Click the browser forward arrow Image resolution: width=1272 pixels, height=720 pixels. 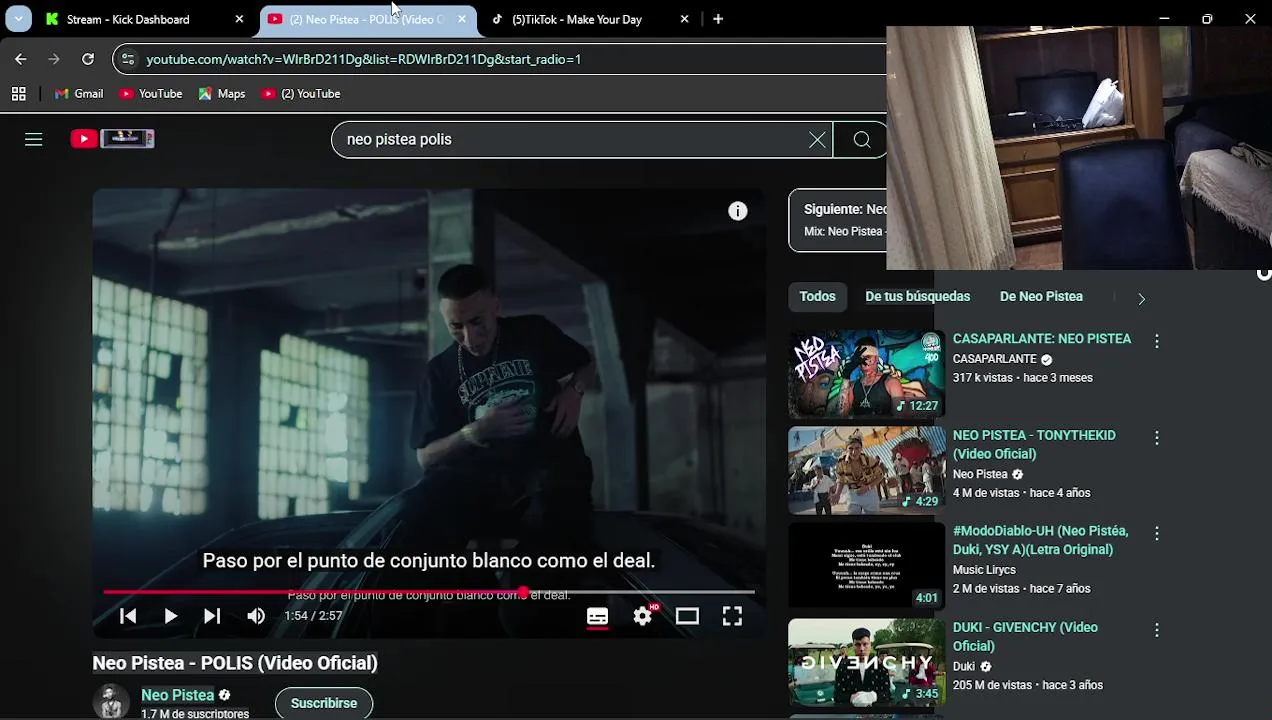point(54,59)
